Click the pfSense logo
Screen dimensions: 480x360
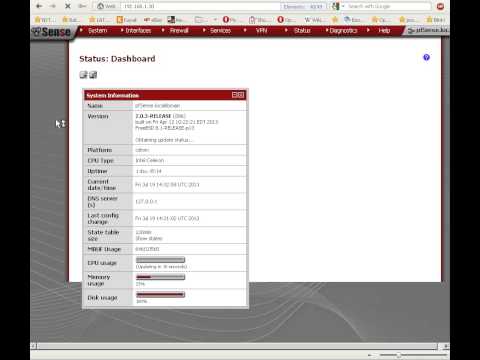[52, 32]
